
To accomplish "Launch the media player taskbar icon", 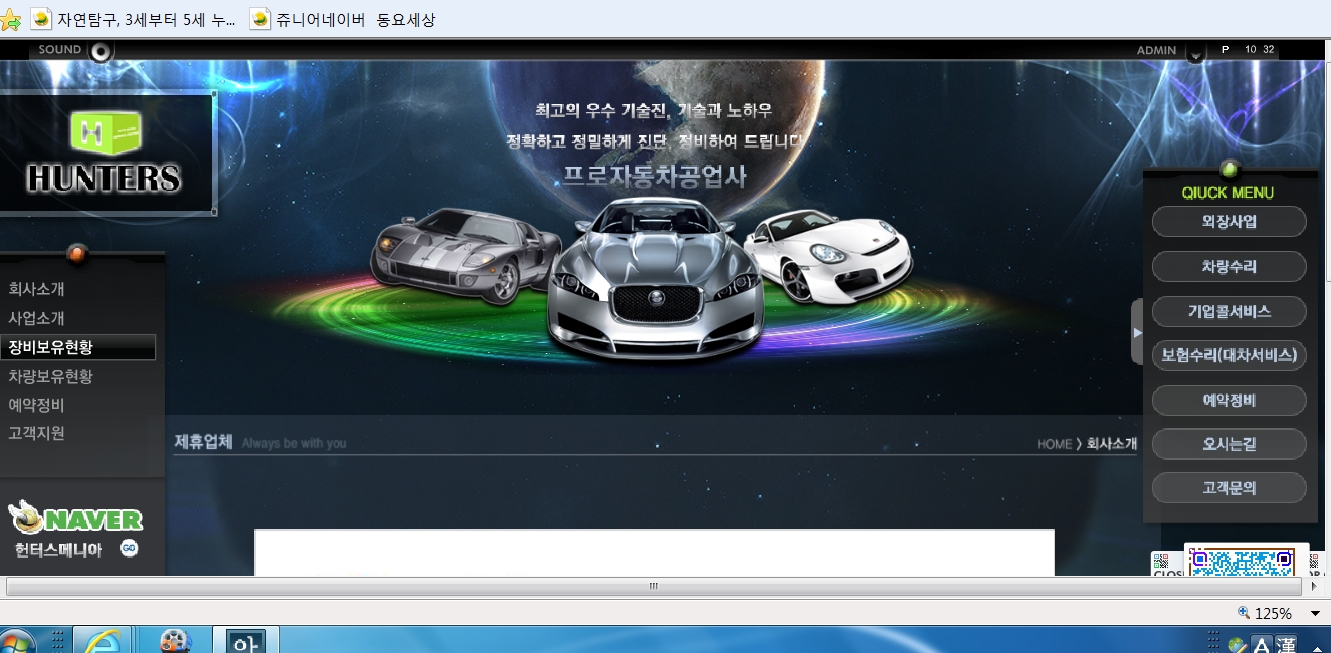I will click(174, 640).
